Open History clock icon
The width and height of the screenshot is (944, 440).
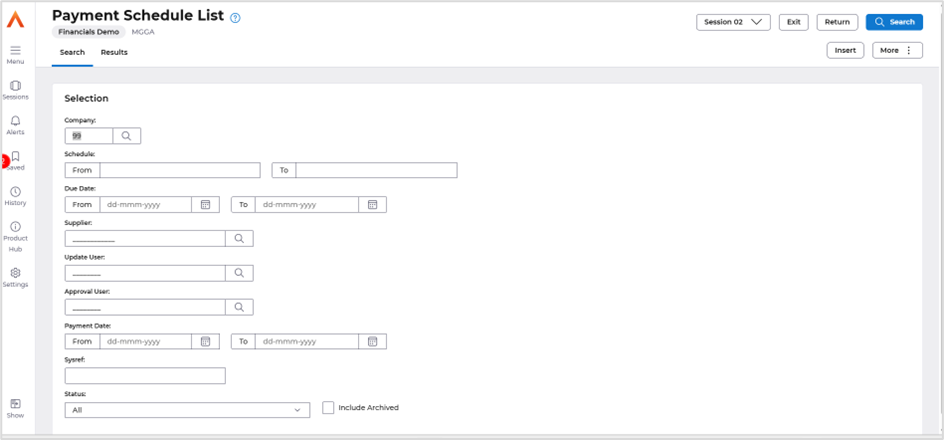pyautogui.click(x=15, y=192)
